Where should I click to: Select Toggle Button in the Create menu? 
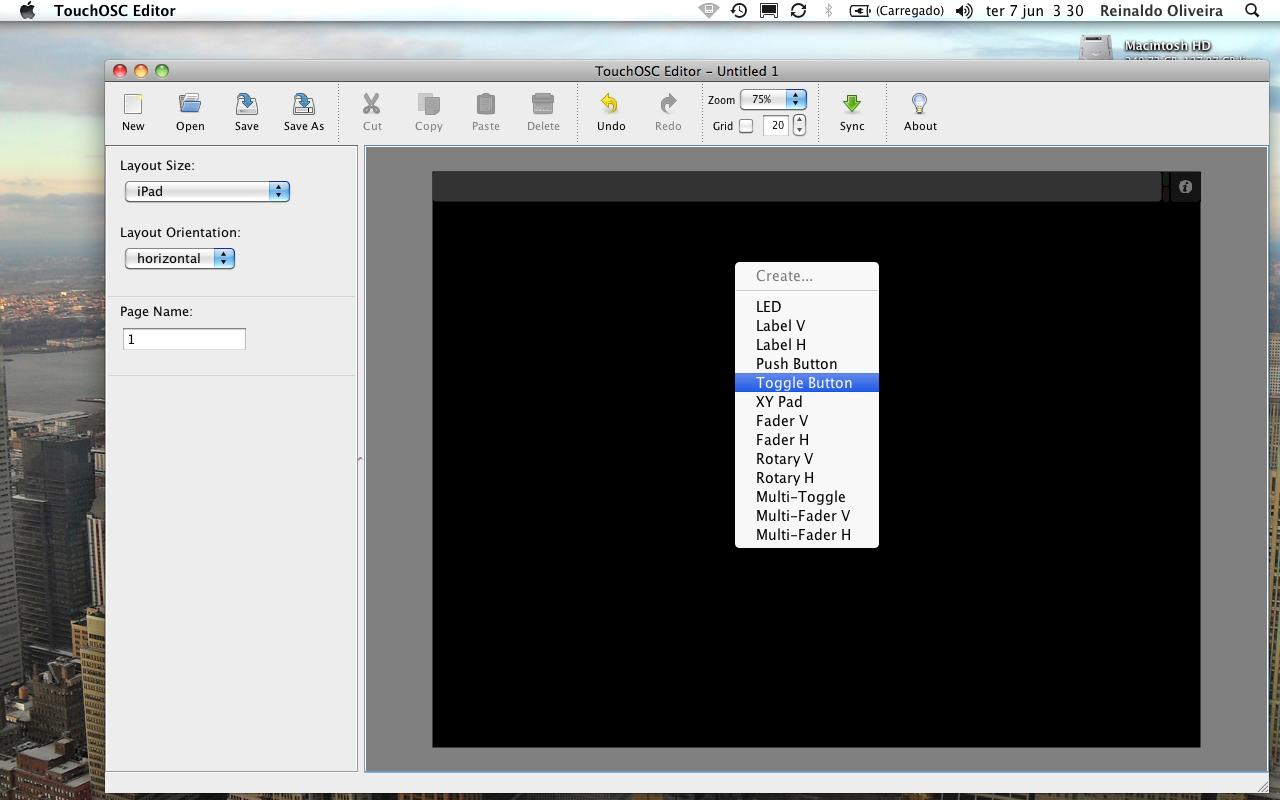807,383
